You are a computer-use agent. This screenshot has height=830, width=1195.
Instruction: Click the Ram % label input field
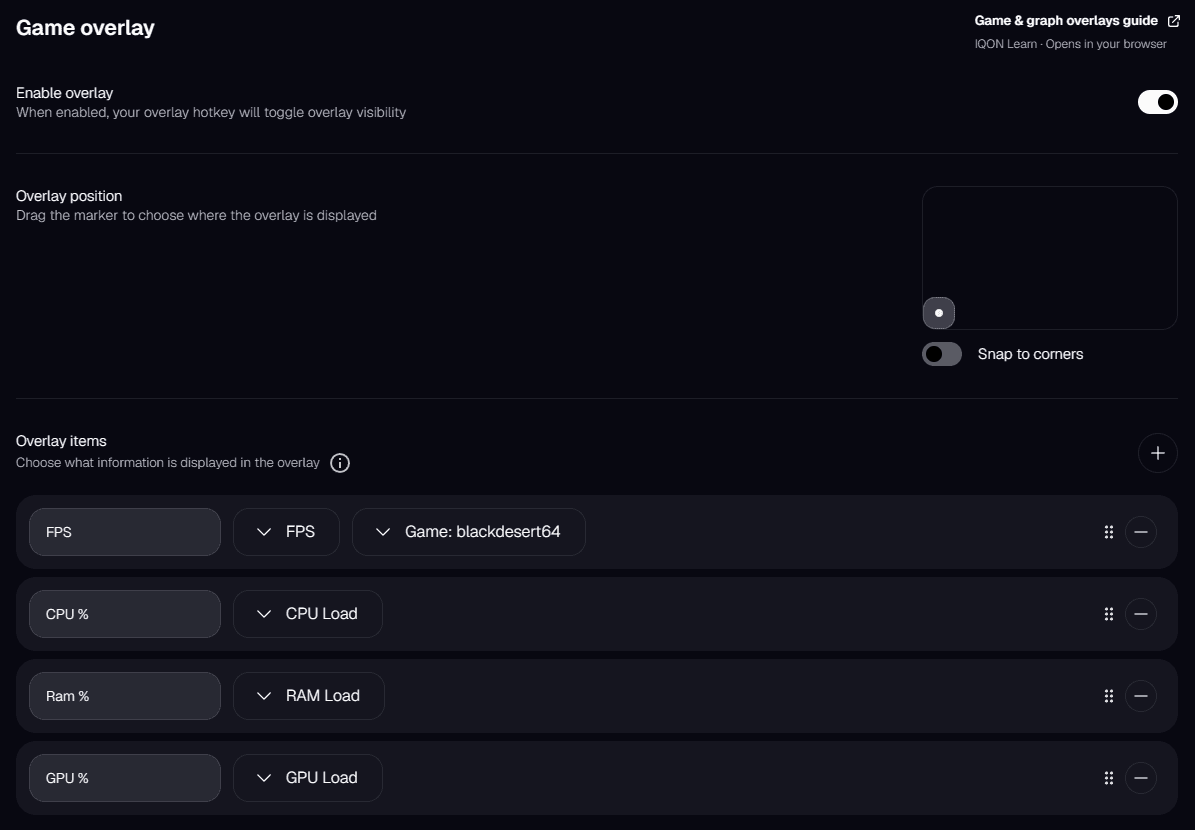[x=125, y=696]
